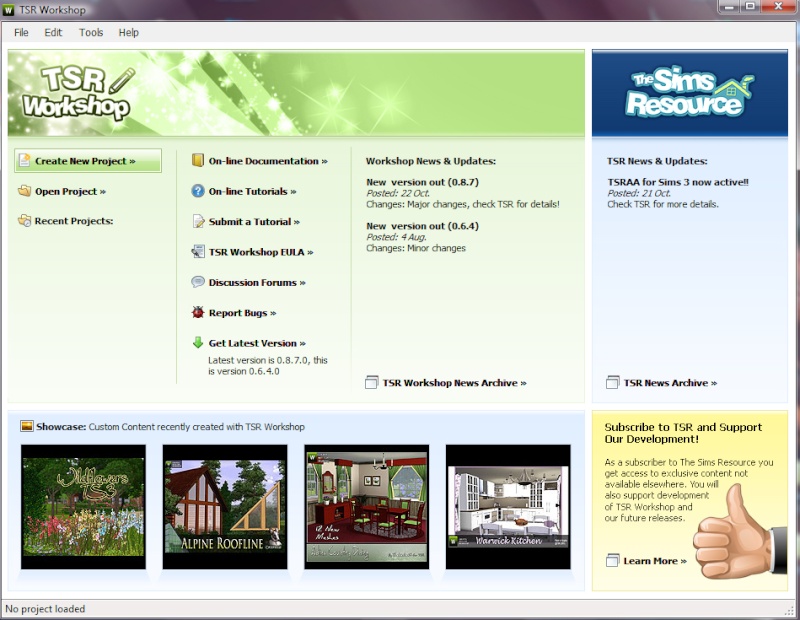Select the "New version out (0.6.4)" news headline

pyautogui.click(x=422, y=226)
